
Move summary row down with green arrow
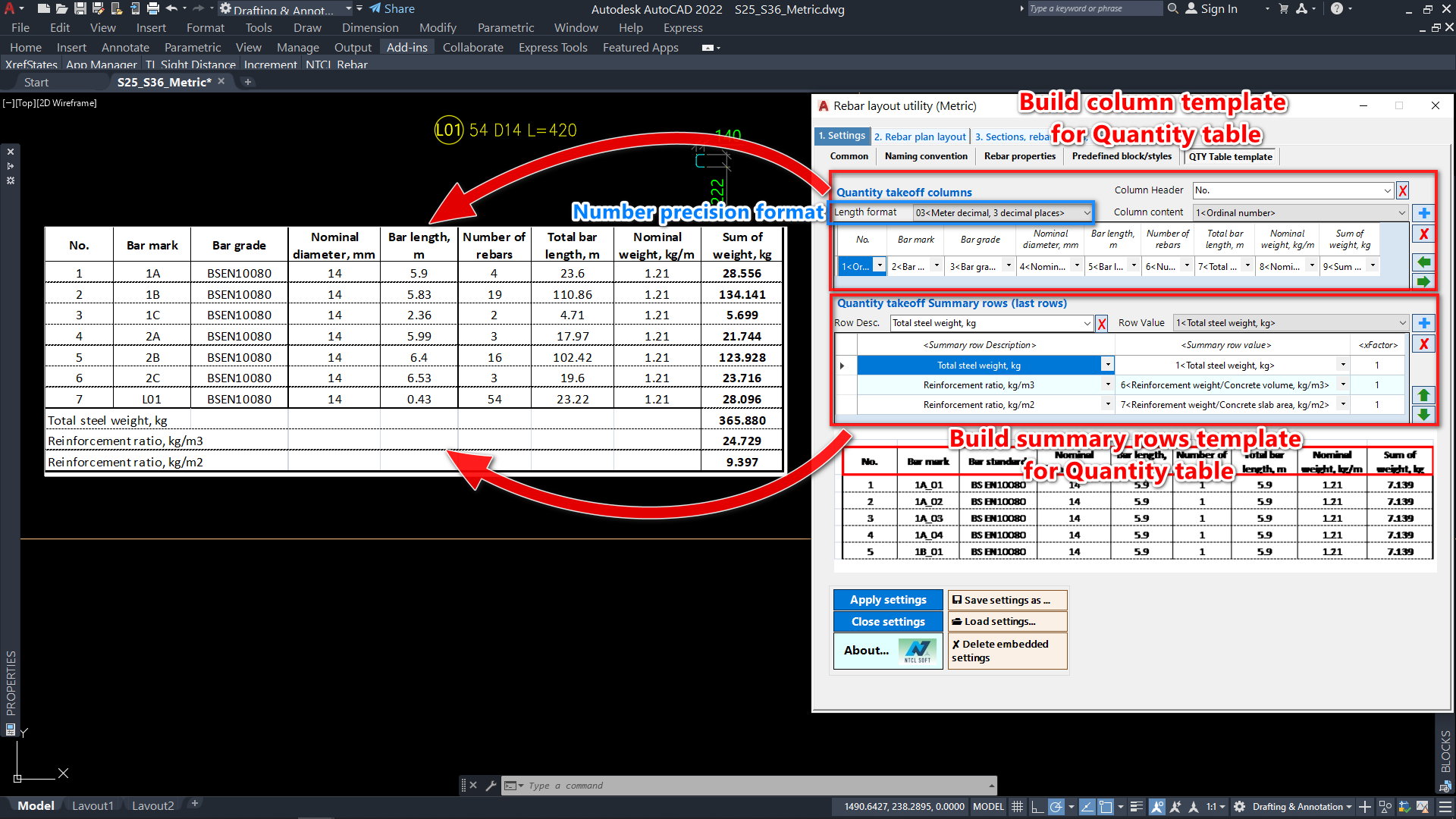(1423, 414)
